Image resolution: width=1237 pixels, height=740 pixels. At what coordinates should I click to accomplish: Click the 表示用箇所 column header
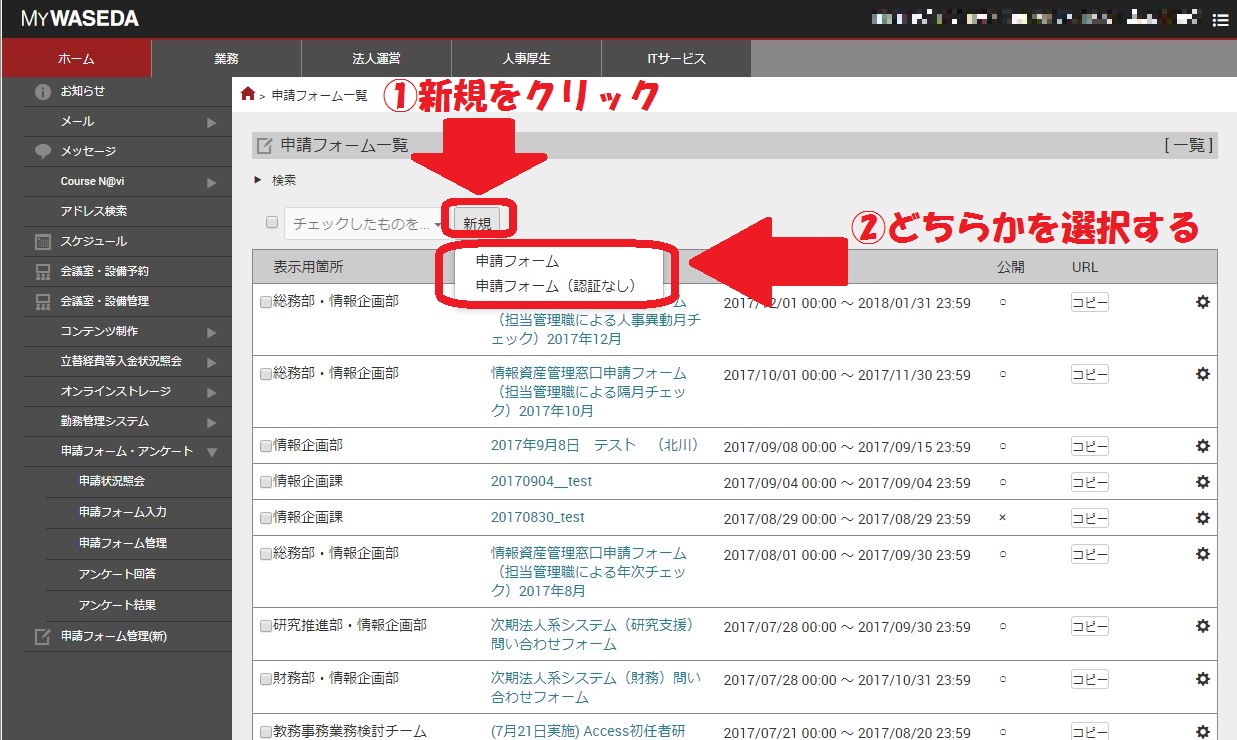coord(309,268)
